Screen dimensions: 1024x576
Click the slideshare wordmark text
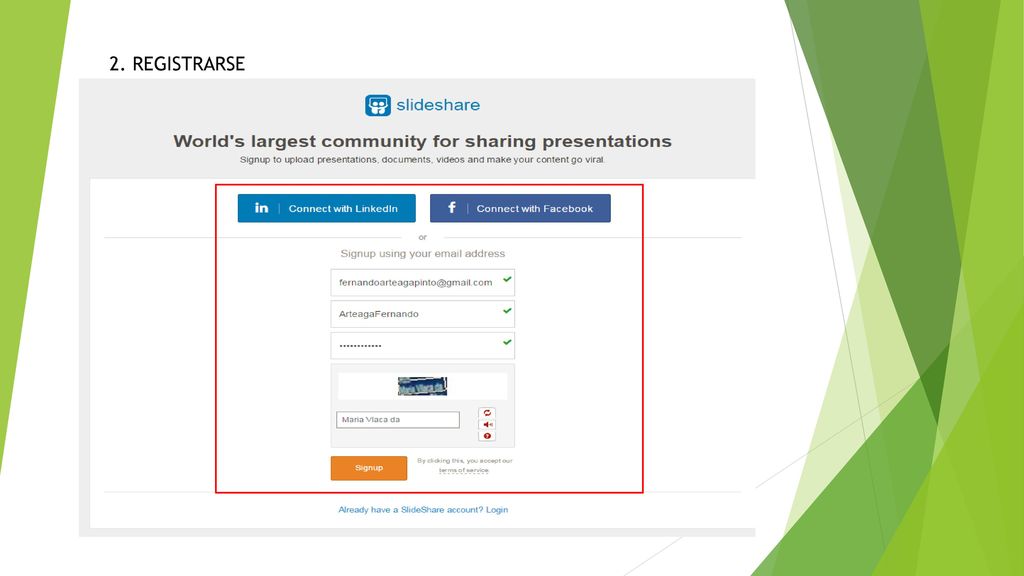(438, 105)
